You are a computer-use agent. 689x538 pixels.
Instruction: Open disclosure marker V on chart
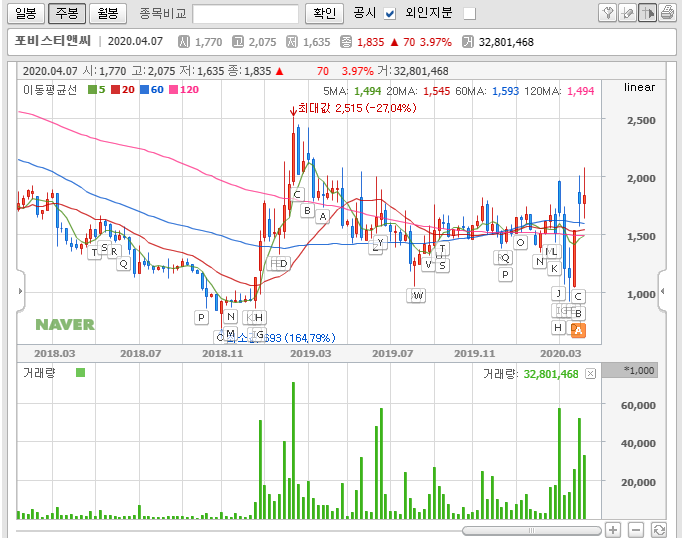[x=428, y=265]
